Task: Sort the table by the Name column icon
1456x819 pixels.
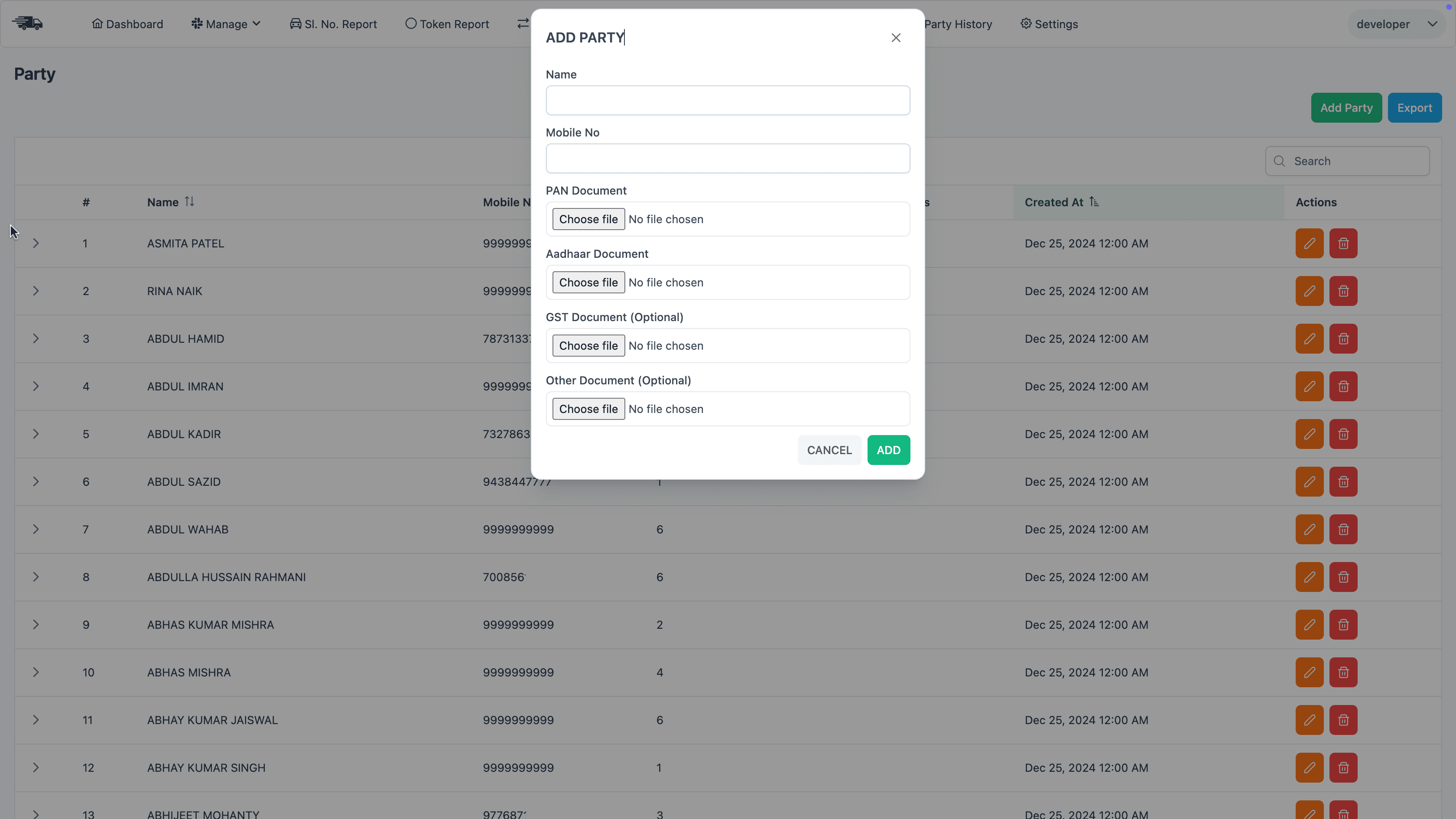Action: [x=189, y=202]
